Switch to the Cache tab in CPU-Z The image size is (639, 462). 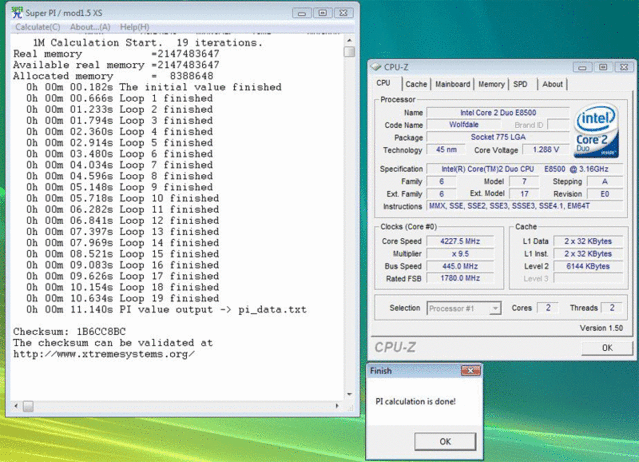pyautogui.click(x=416, y=84)
